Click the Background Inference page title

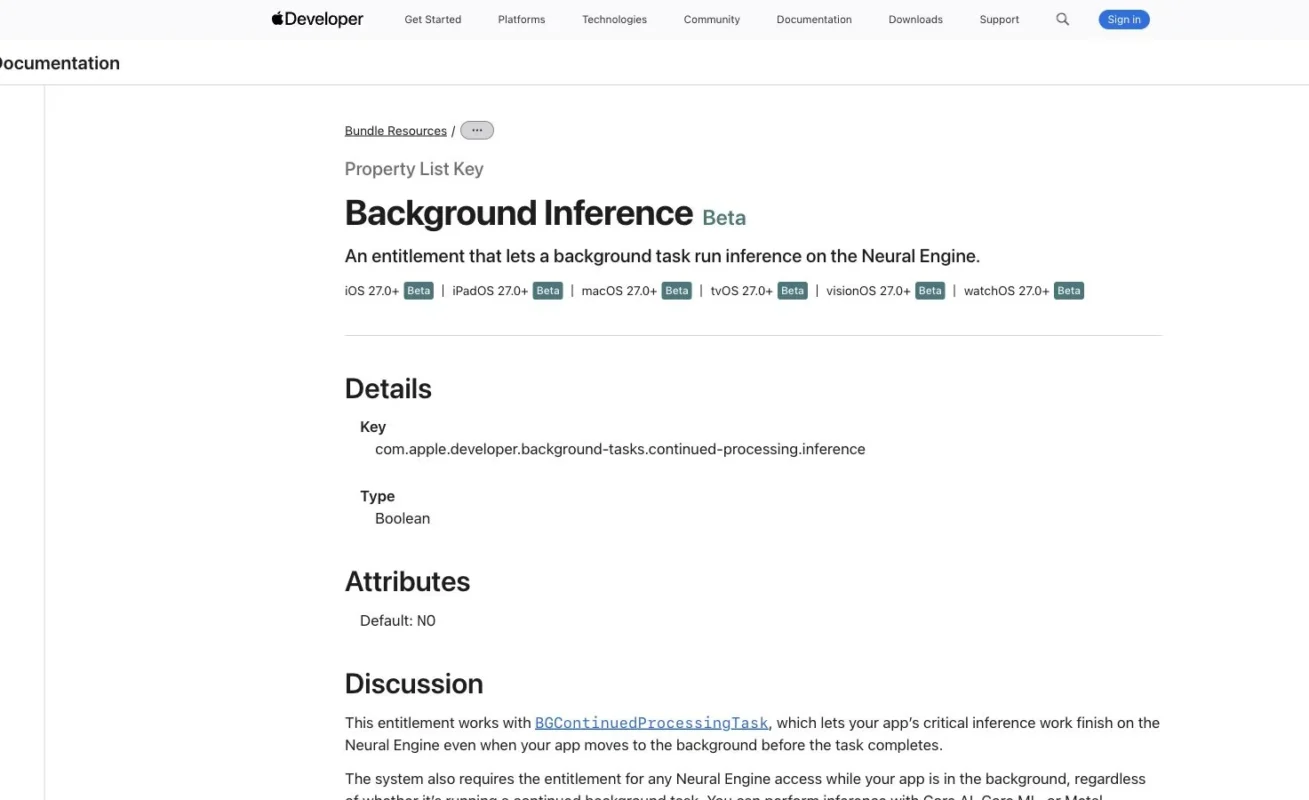click(519, 213)
